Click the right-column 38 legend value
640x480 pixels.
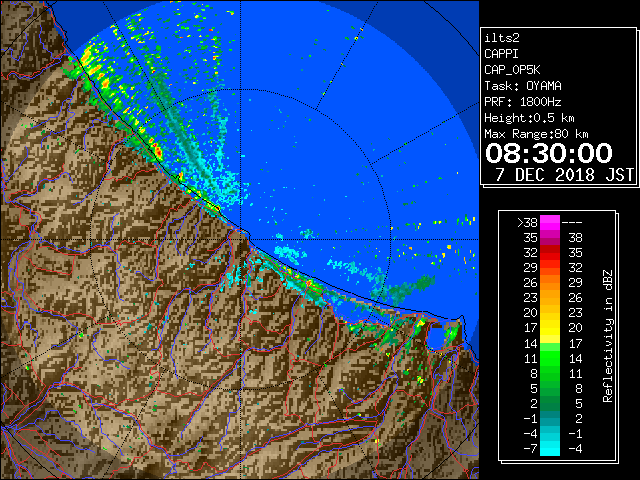pos(575,238)
